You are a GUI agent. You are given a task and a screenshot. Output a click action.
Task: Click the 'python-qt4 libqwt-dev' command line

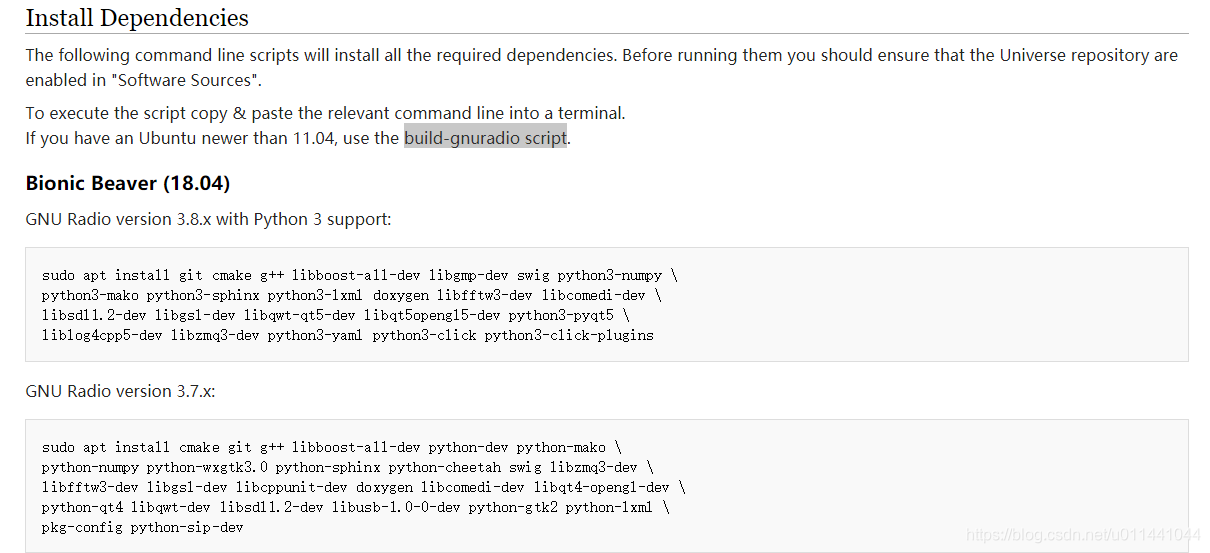click(355, 507)
